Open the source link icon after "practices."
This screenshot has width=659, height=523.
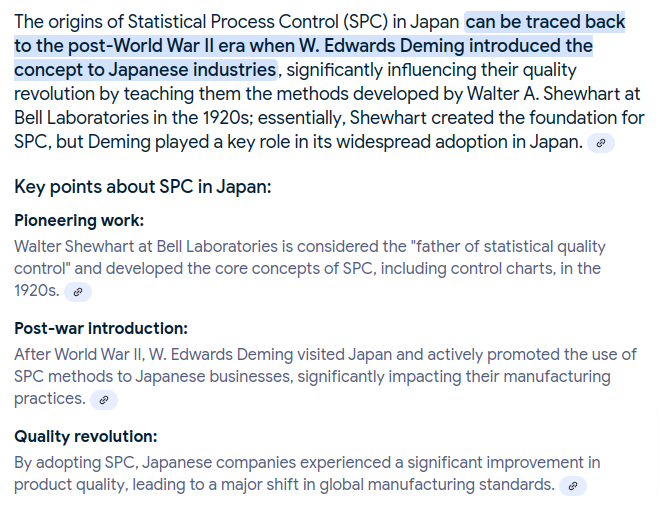pos(104,400)
